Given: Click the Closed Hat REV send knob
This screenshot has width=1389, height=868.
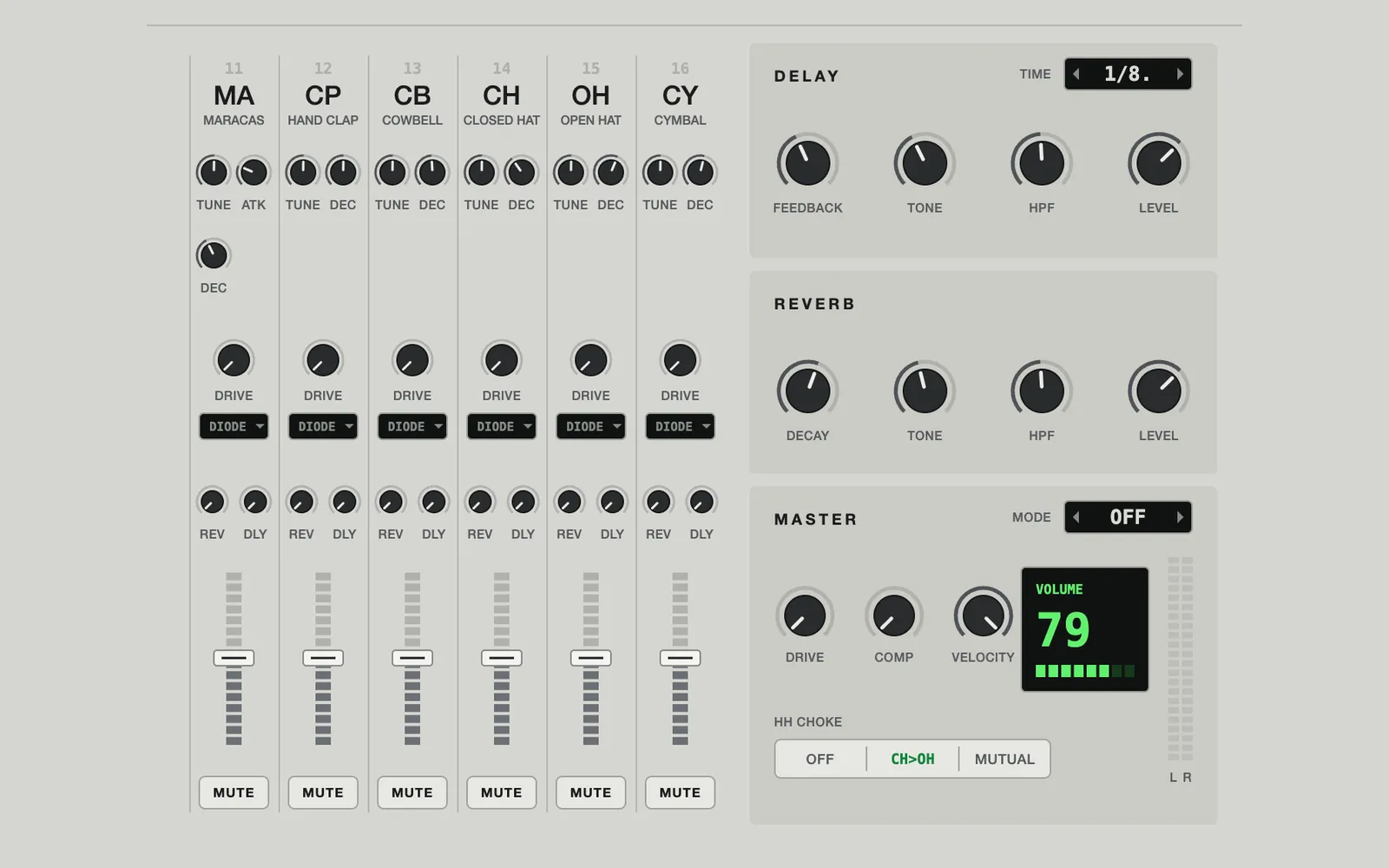Looking at the screenshot, I should [480, 502].
